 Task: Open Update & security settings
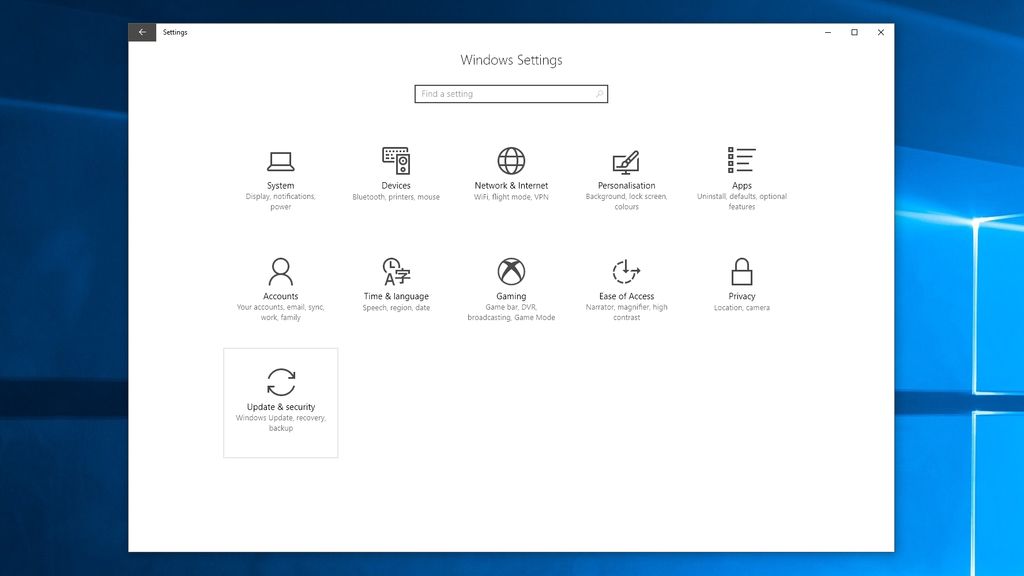pos(281,393)
